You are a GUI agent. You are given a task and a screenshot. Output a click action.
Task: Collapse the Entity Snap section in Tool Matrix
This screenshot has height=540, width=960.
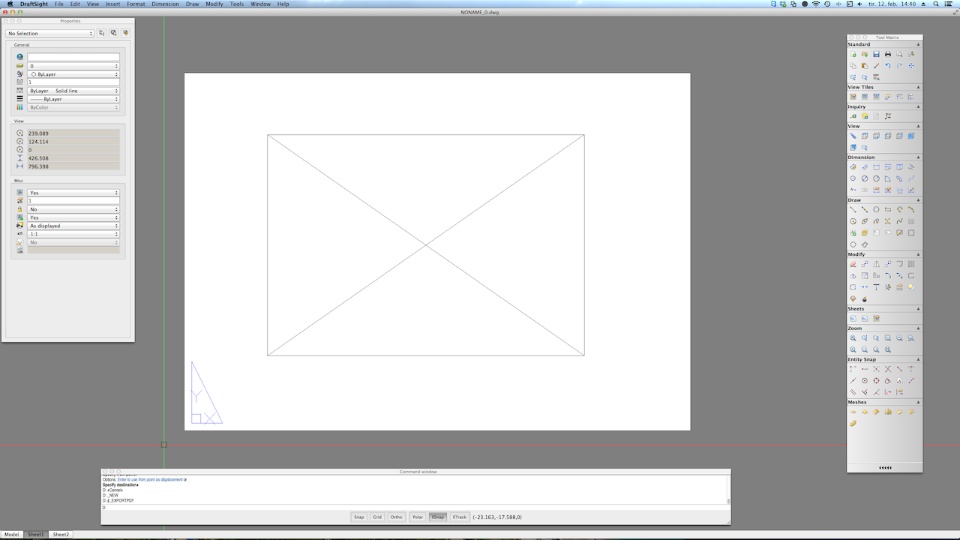pos(918,359)
